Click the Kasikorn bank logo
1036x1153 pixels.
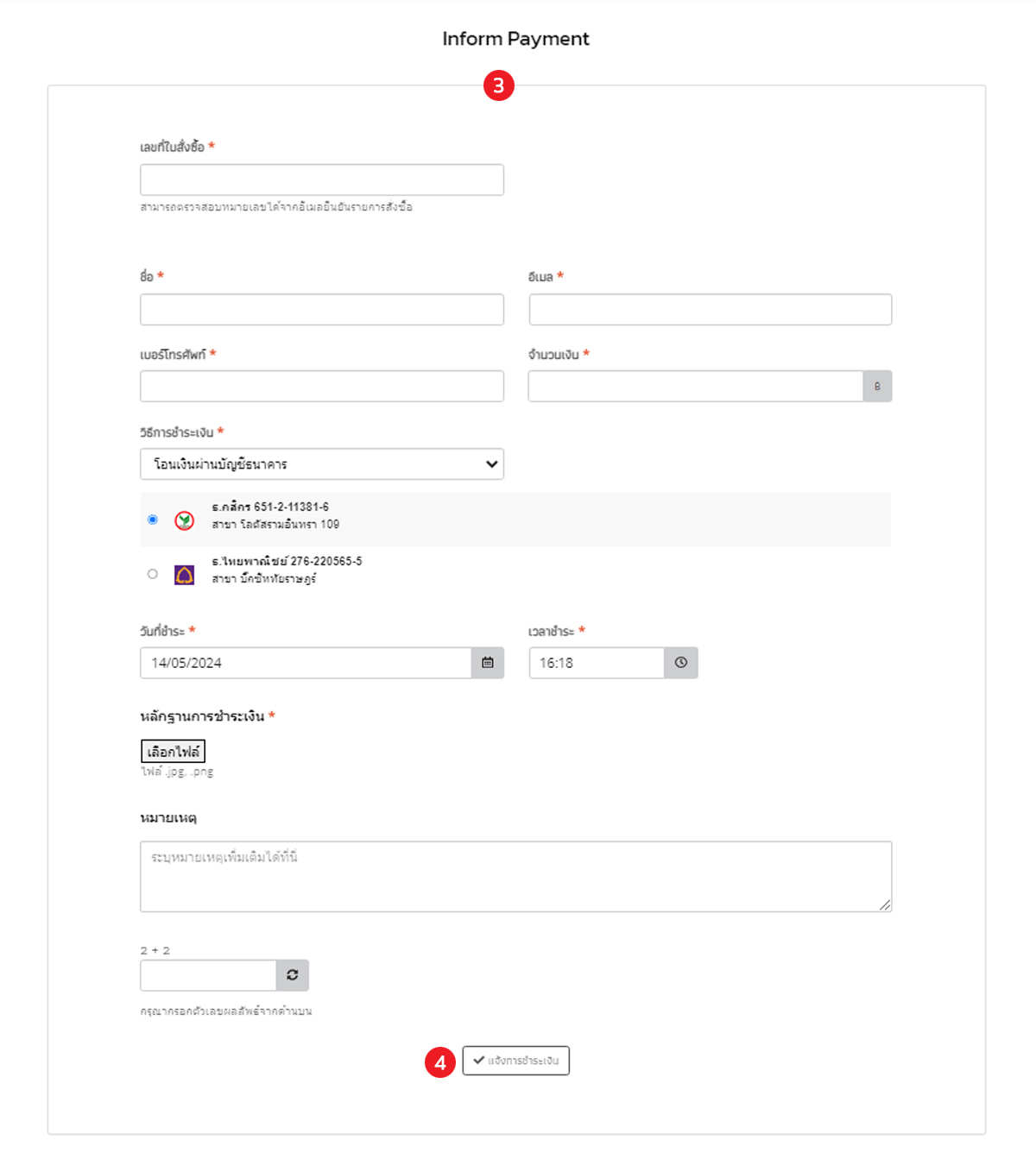(x=185, y=520)
